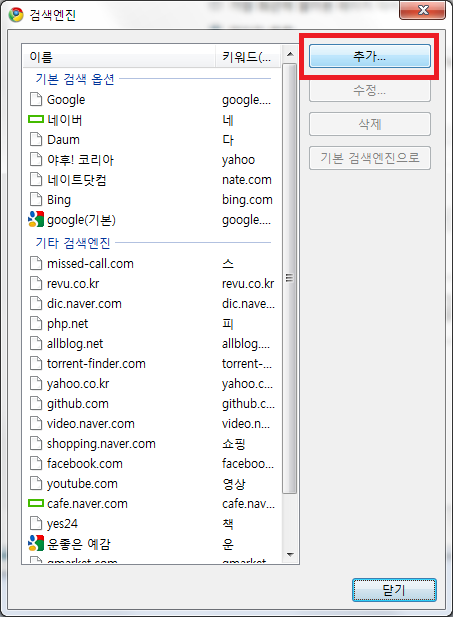Click the page icon beside Daum

pyautogui.click(x=36, y=139)
